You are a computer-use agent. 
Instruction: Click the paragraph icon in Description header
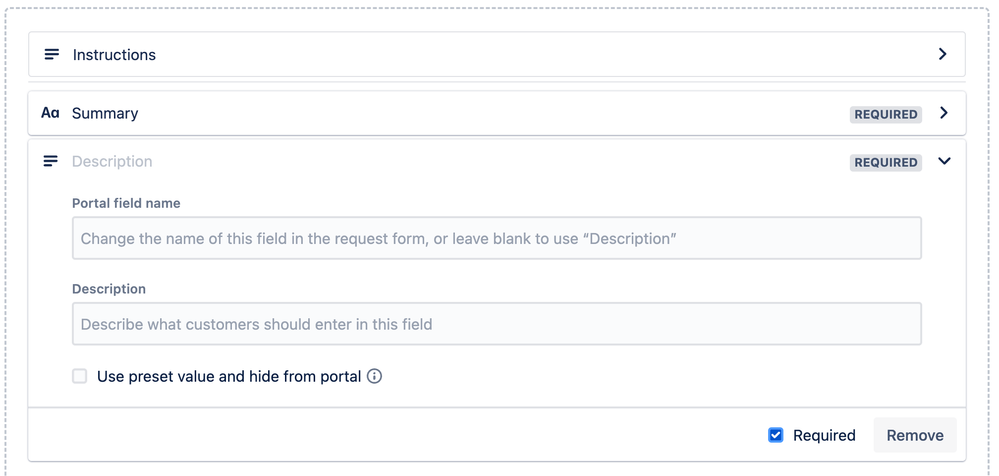click(50, 162)
